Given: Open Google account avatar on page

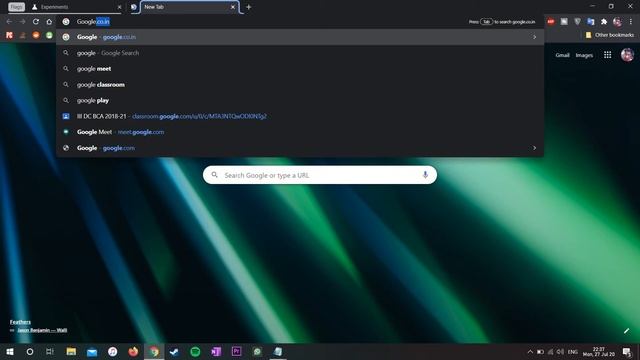Looking at the screenshot, I should (627, 55).
